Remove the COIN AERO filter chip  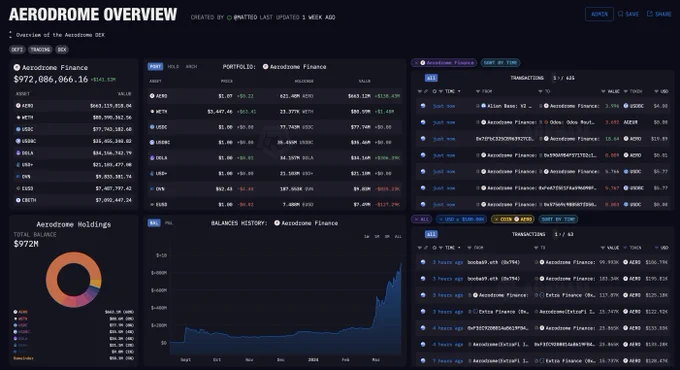coord(496,219)
